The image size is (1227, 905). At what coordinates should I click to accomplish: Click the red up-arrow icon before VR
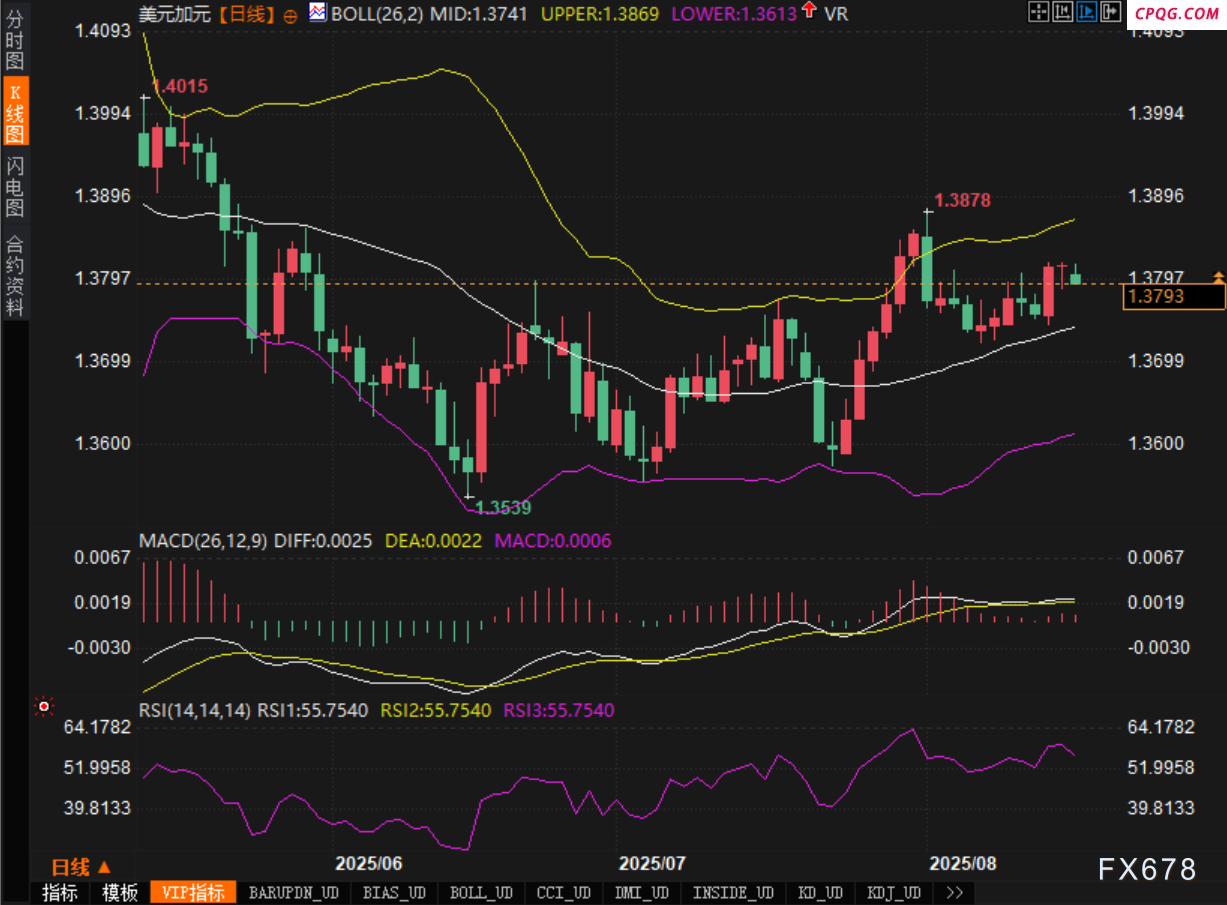[808, 13]
